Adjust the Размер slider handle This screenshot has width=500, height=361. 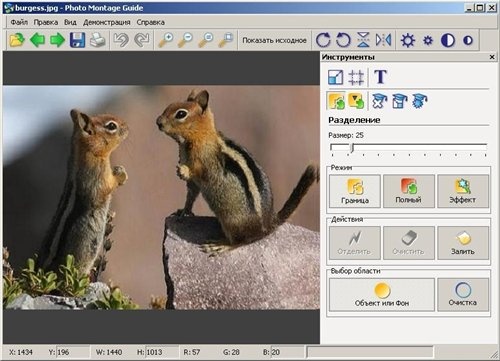(x=352, y=148)
